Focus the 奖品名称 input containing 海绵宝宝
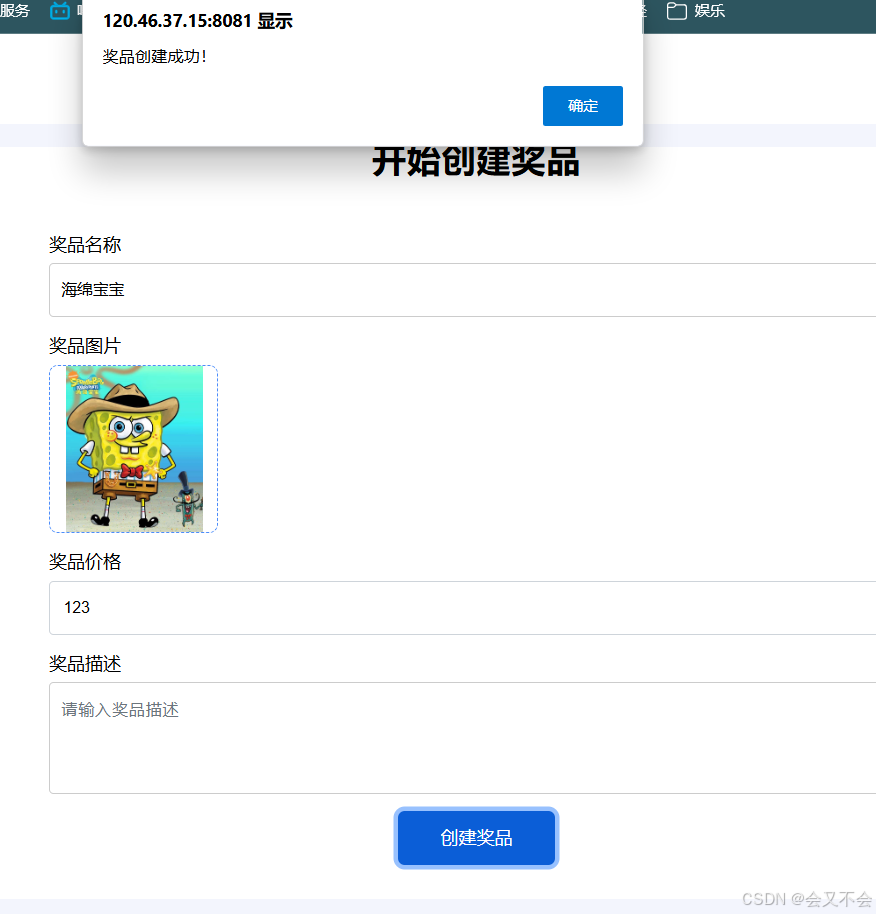The image size is (876, 914). pos(462,290)
